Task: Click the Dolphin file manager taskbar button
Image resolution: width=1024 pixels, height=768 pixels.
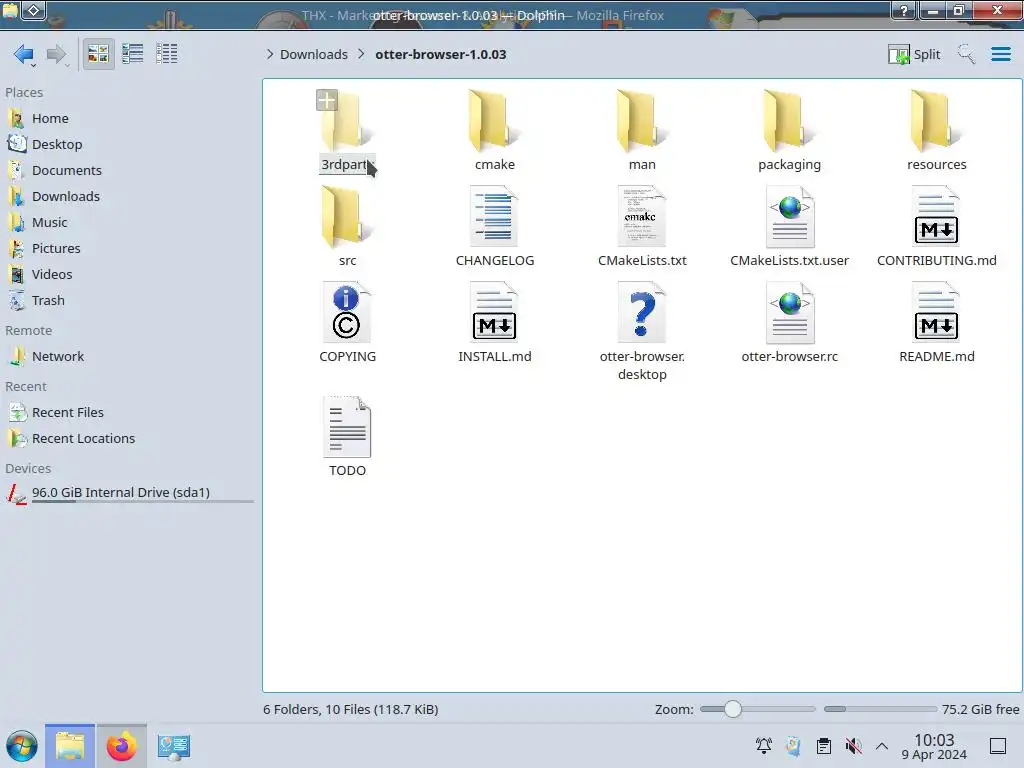Action: pyautogui.click(x=70, y=746)
